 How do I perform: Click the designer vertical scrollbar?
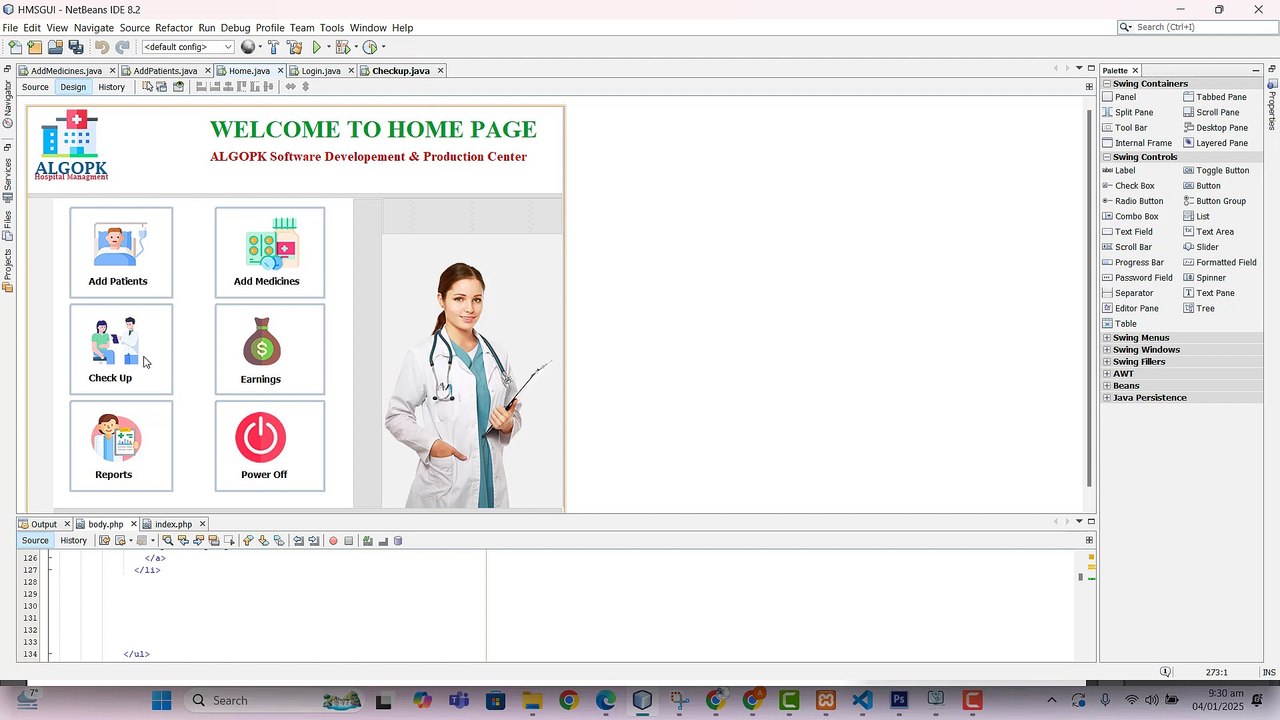1089,297
